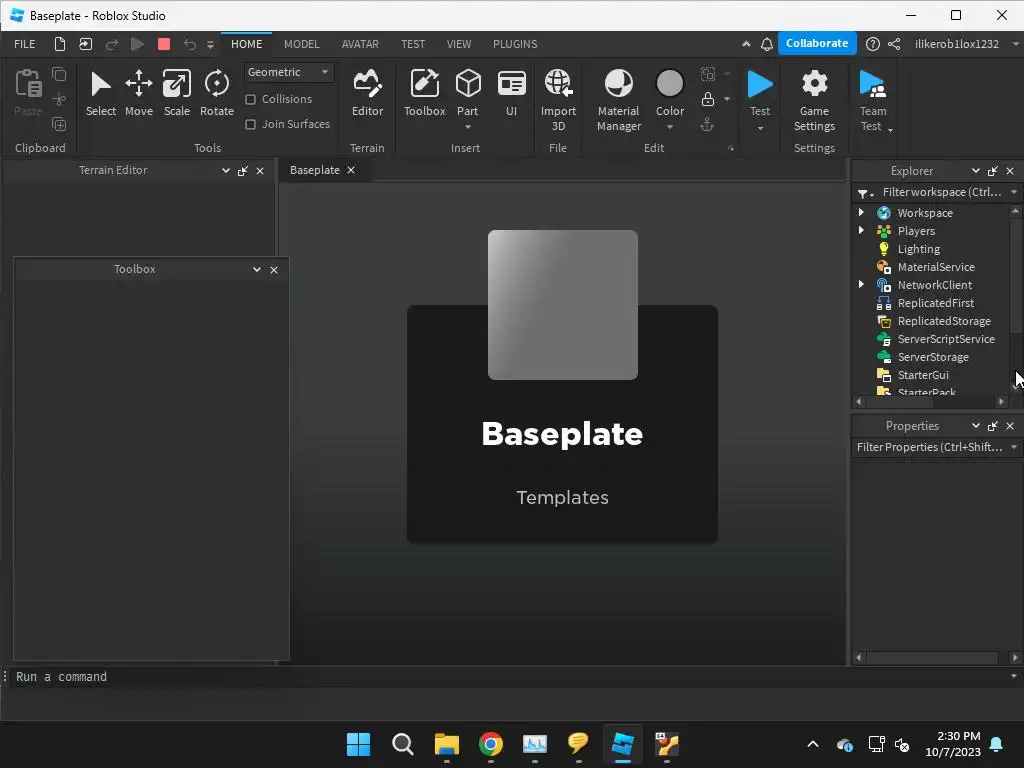Screen dimensions: 1024x768
Task: Click the Share icon near username
Action: click(894, 44)
